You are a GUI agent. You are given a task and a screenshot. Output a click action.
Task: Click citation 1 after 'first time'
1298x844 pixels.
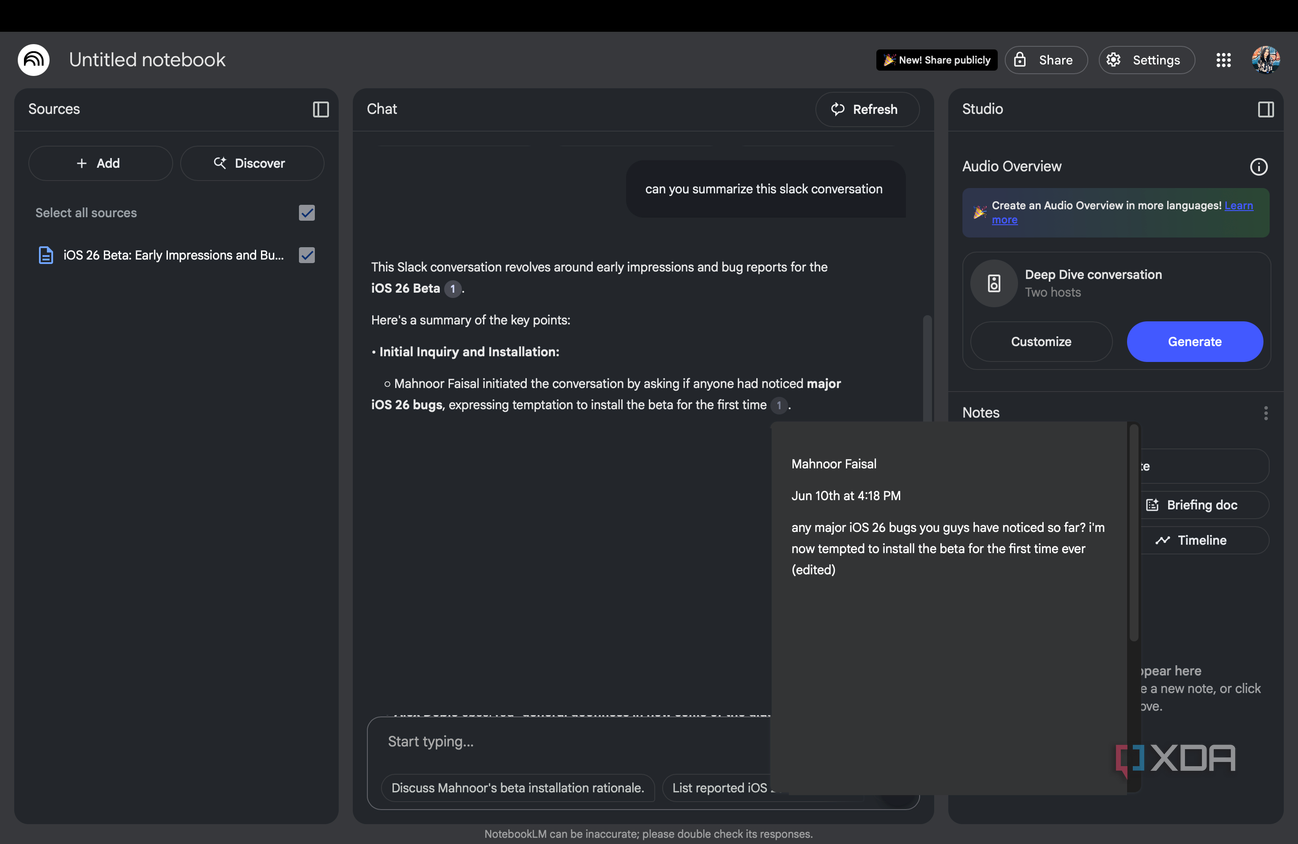coord(779,405)
